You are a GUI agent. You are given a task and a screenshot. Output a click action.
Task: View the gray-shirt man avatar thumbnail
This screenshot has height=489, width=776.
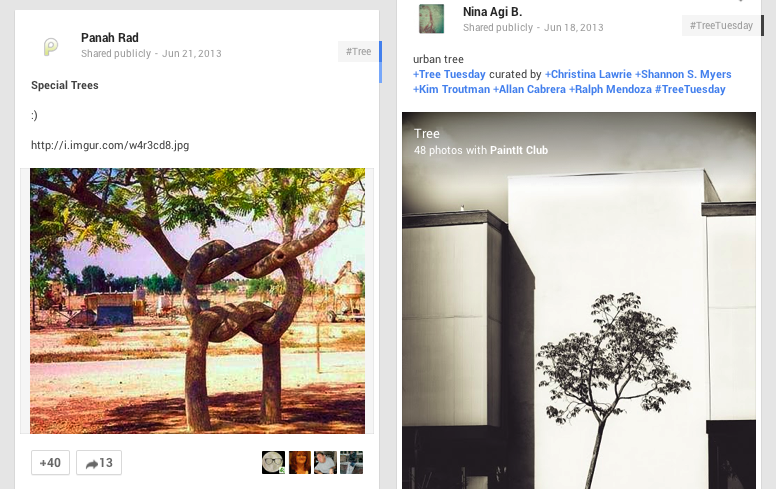coord(325,462)
